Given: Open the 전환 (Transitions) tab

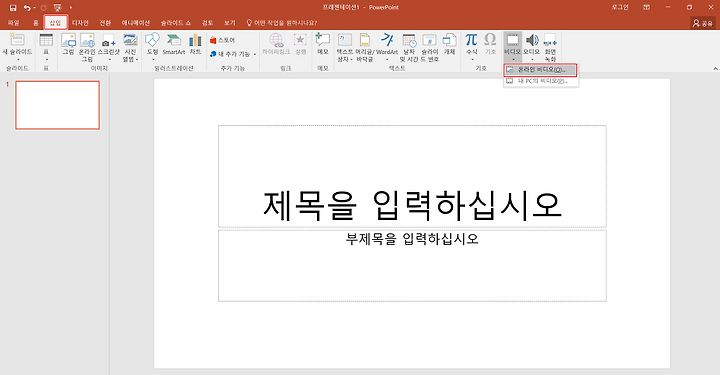Looking at the screenshot, I should click(x=106, y=22).
